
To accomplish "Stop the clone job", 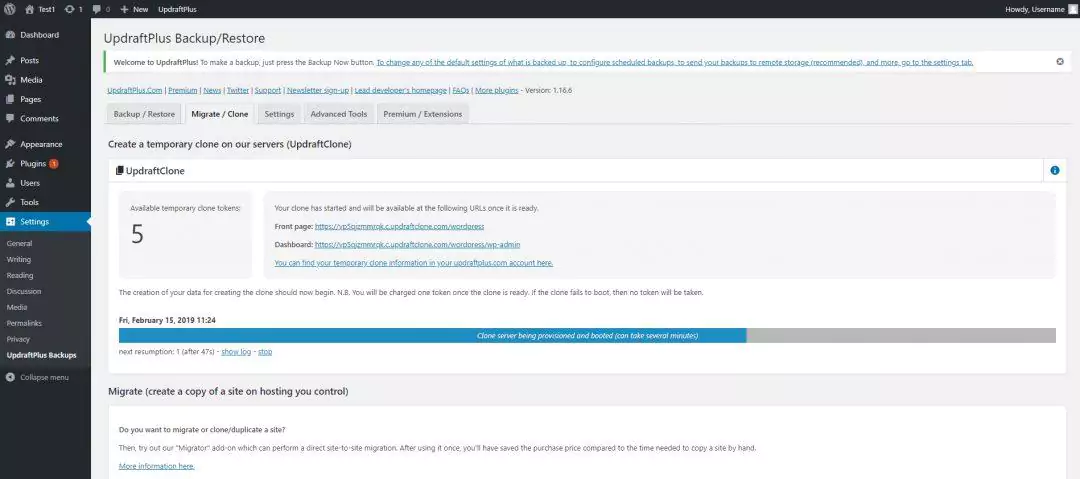I will pos(265,351).
